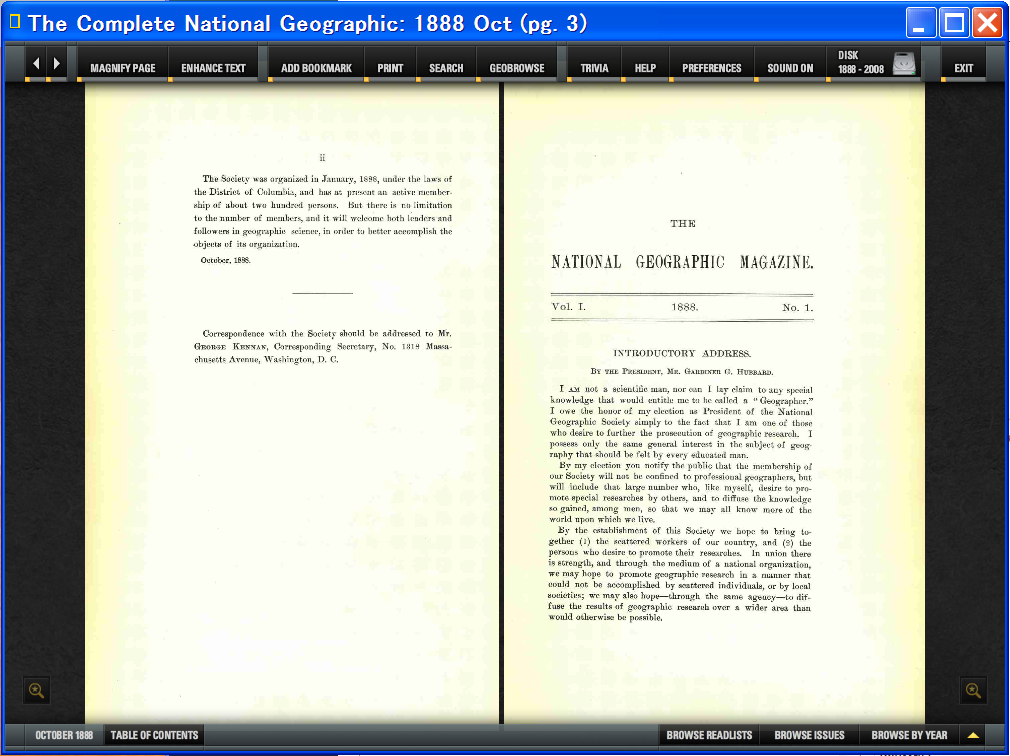1010x756 pixels.
Task: Exit the application using EXIT button
Action: 964,68
